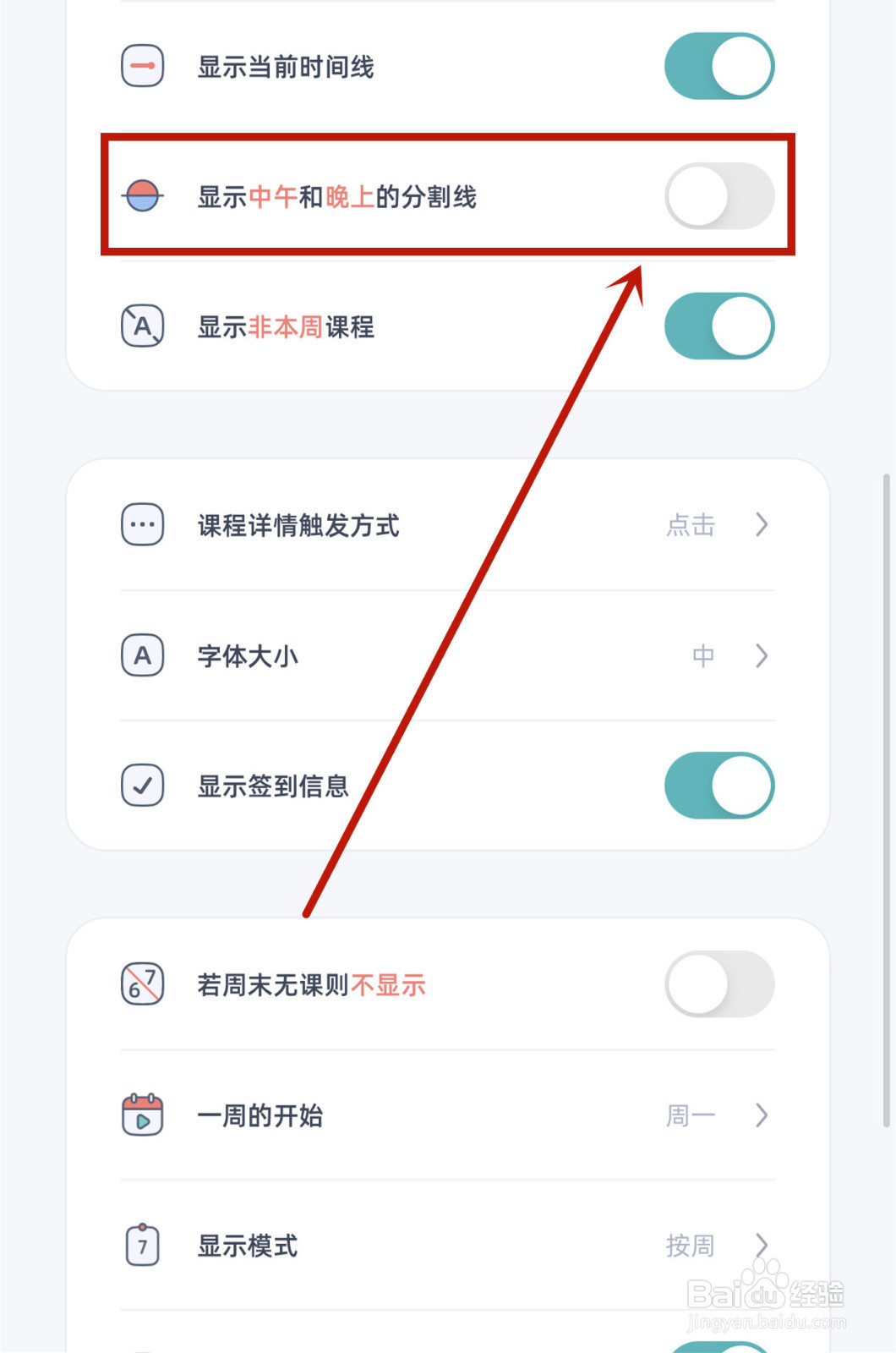Select the 周一 value text

tap(691, 1115)
